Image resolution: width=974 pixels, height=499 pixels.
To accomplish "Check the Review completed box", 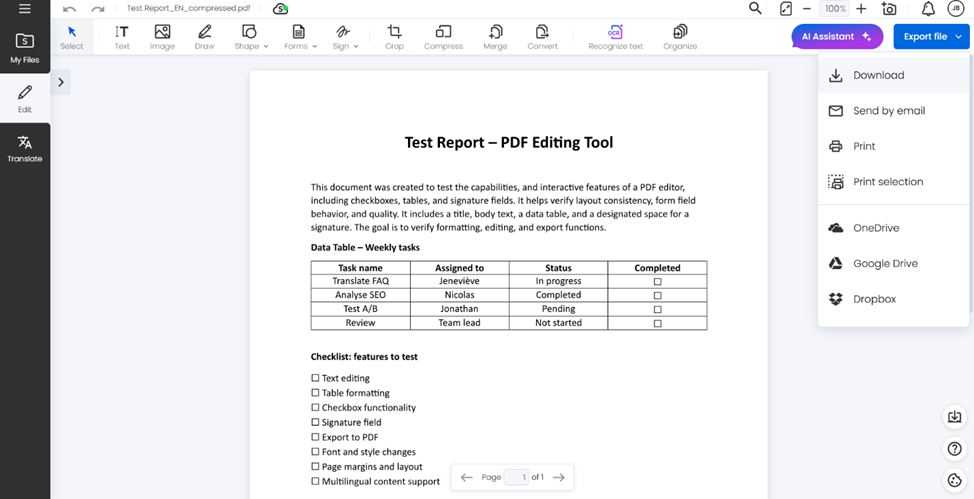I will click(657, 323).
